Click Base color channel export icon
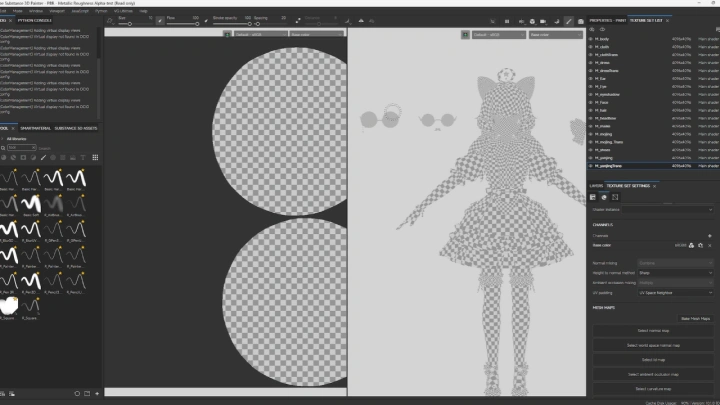 coord(700,245)
